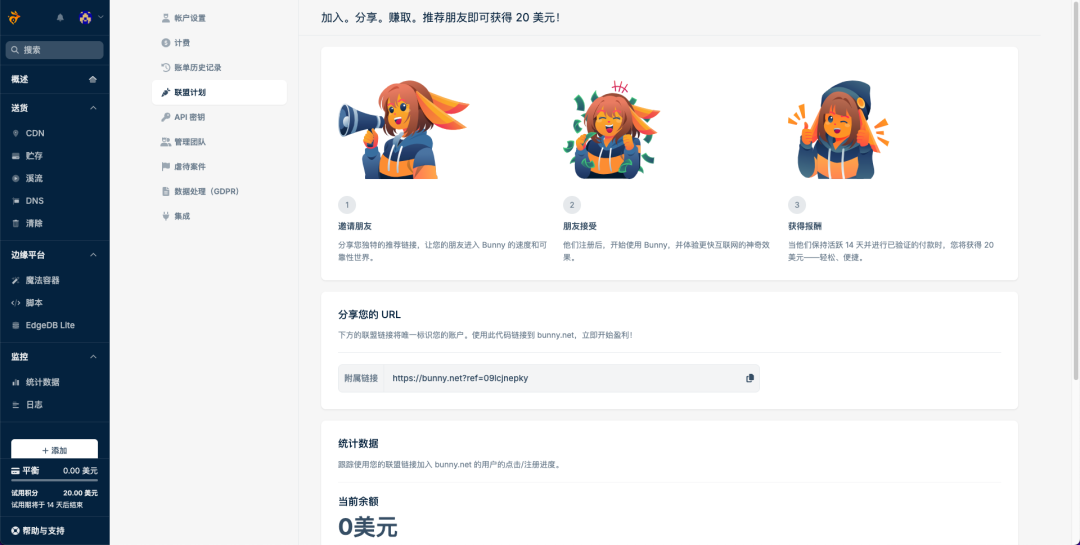Collapse the 监控 sidebar group
Screen dimensions: 1080x545
pyautogui.click(x=93, y=357)
